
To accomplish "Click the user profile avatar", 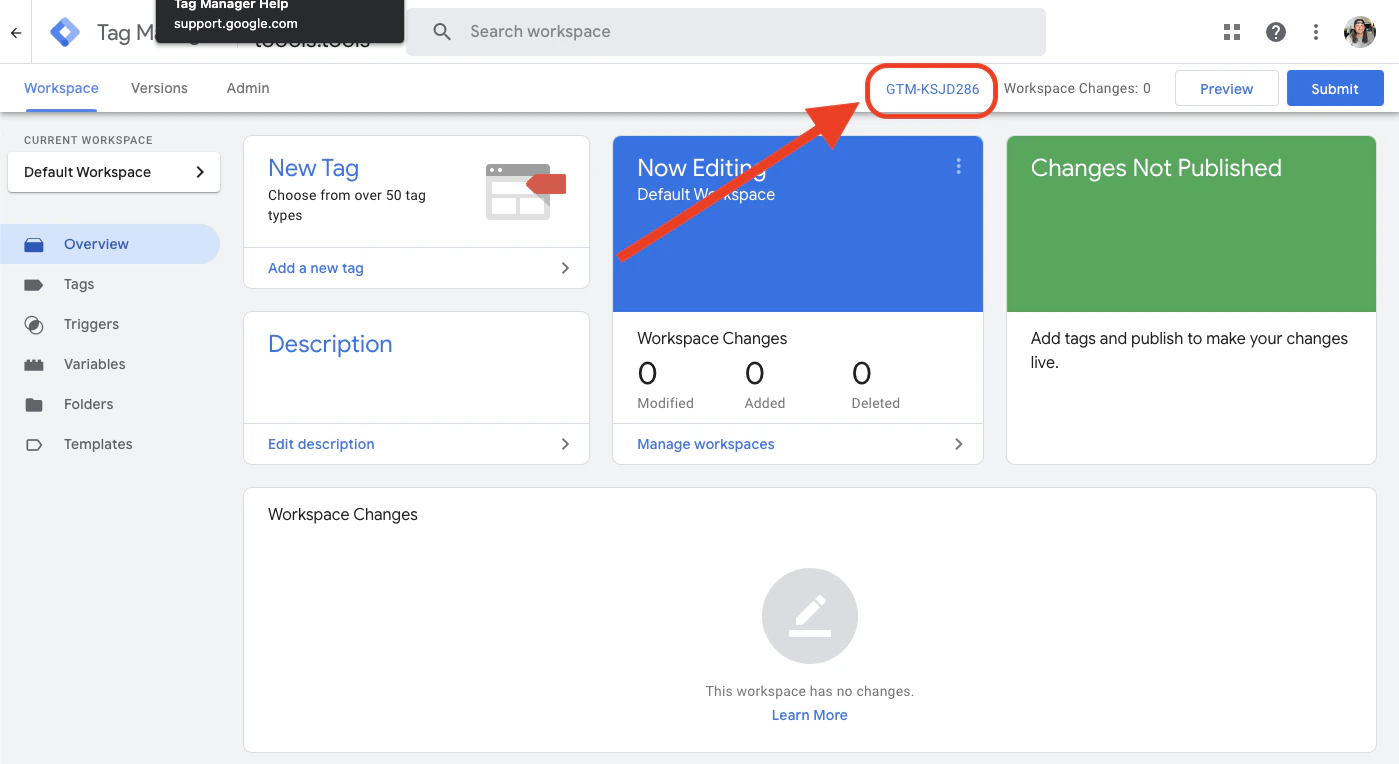I will pos(1360,32).
